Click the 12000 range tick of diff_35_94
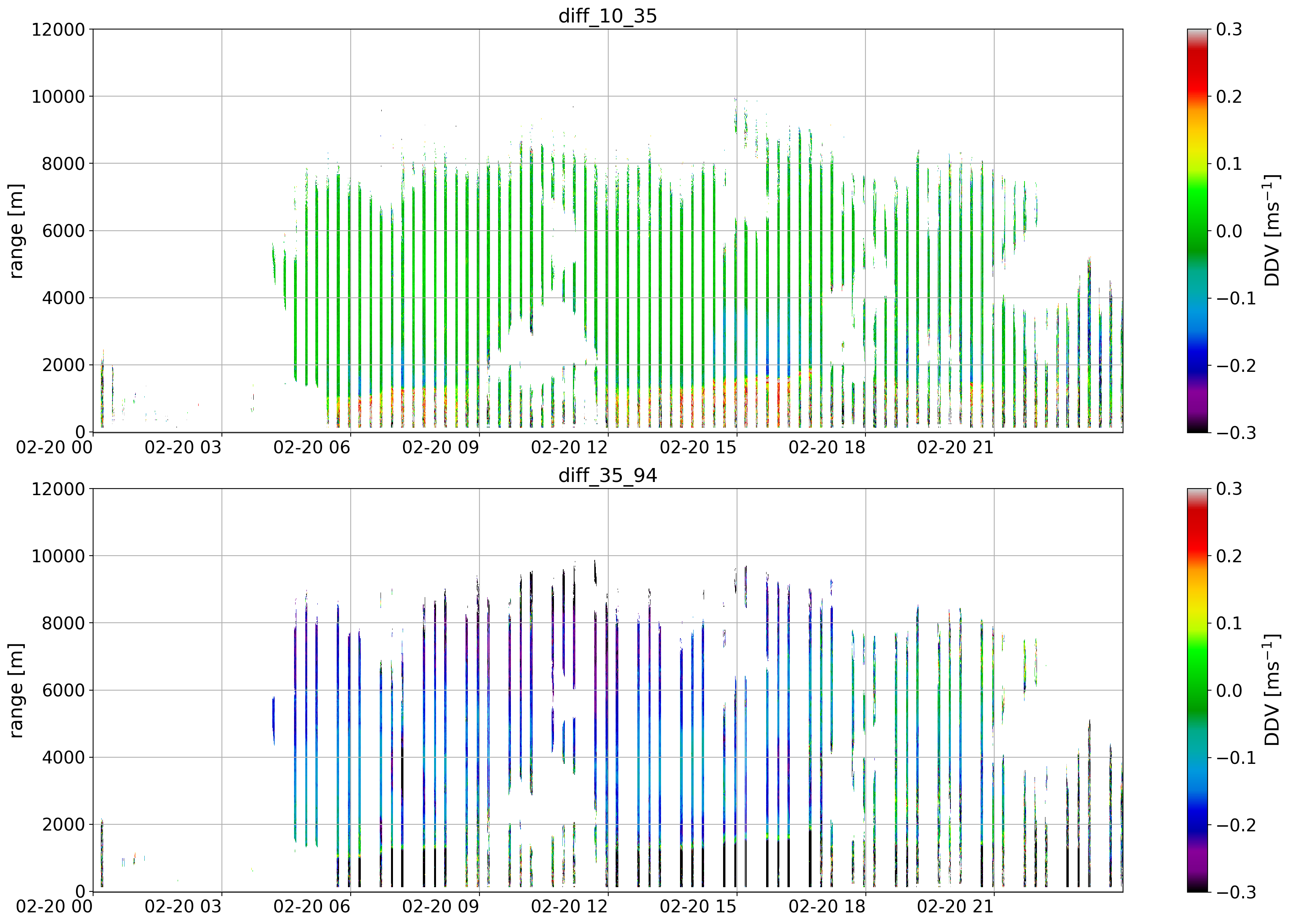The width and height of the screenshot is (1291, 924). click(x=58, y=489)
